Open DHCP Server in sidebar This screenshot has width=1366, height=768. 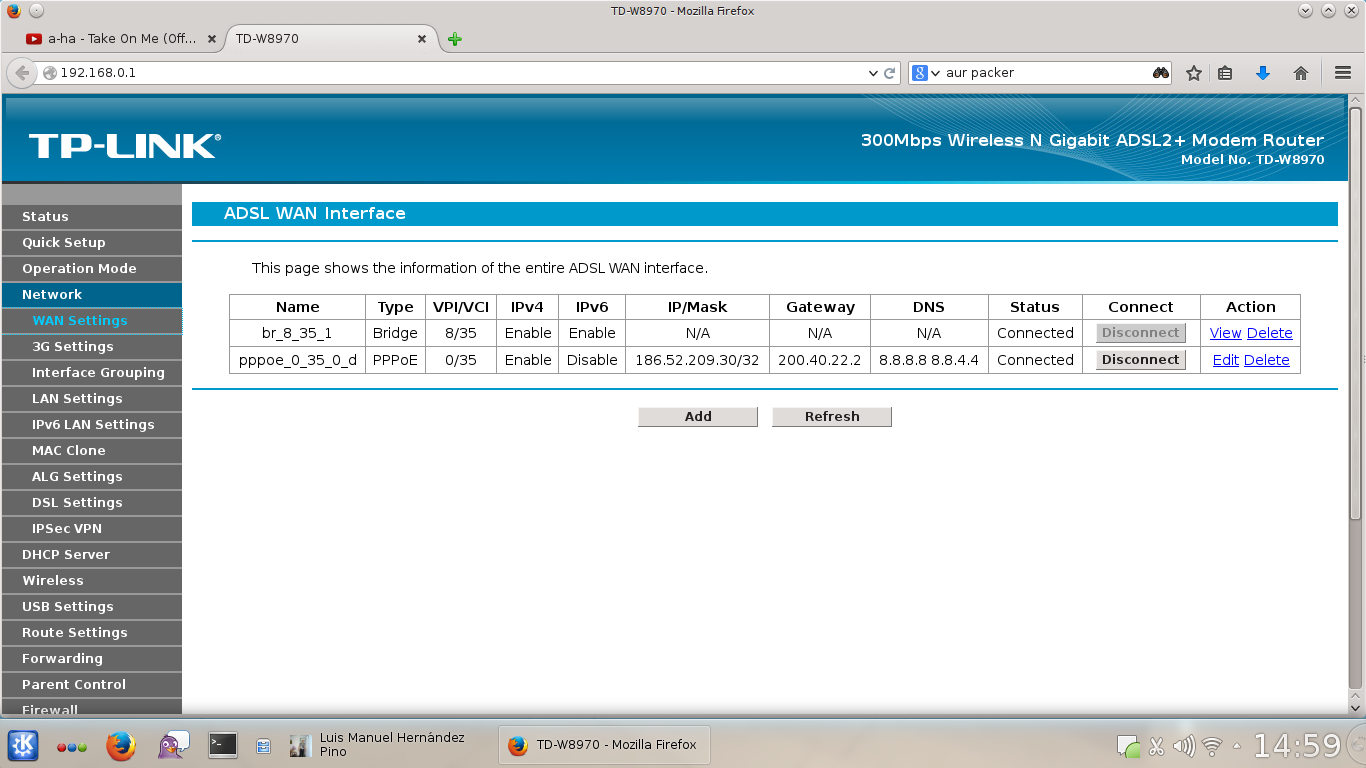(x=92, y=554)
